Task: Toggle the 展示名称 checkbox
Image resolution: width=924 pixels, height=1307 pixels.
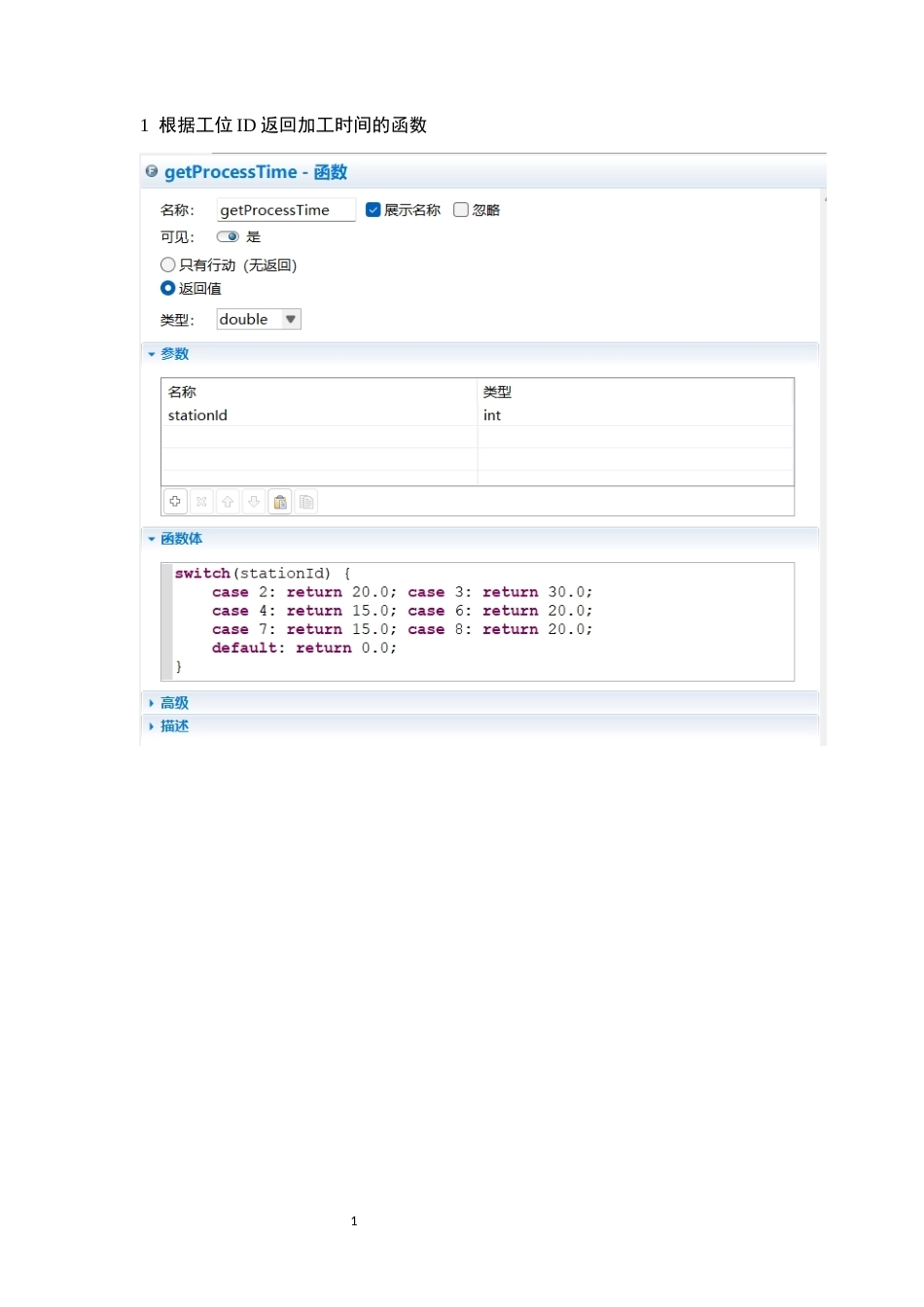Action: click(x=373, y=210)
